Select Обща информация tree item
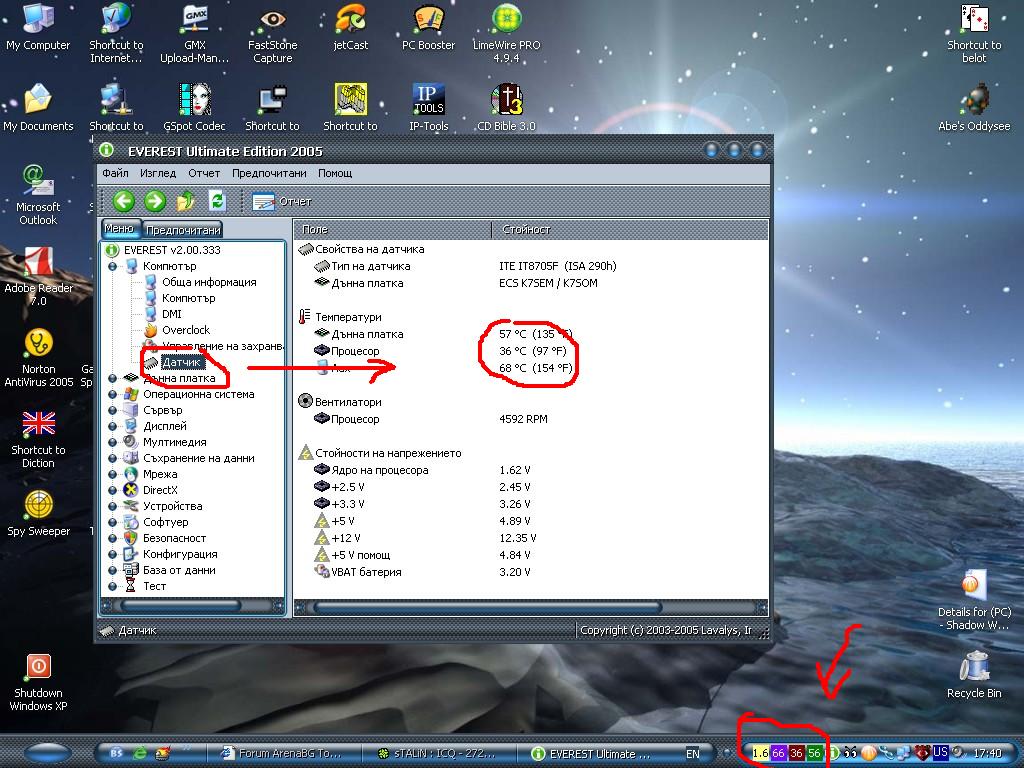The height and width of the screenshot is (768, 1024). tap(209, 282)
